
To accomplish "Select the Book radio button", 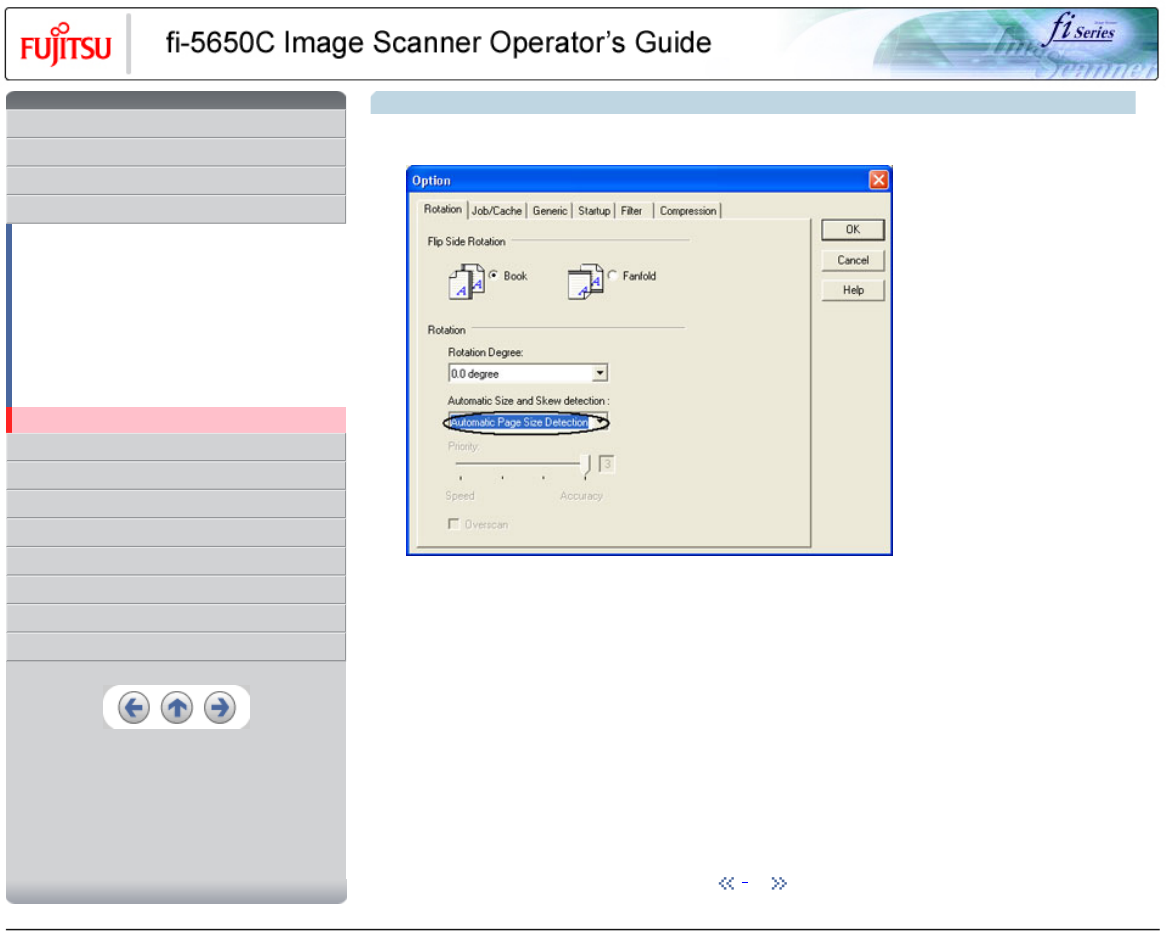I will point(494,275).
